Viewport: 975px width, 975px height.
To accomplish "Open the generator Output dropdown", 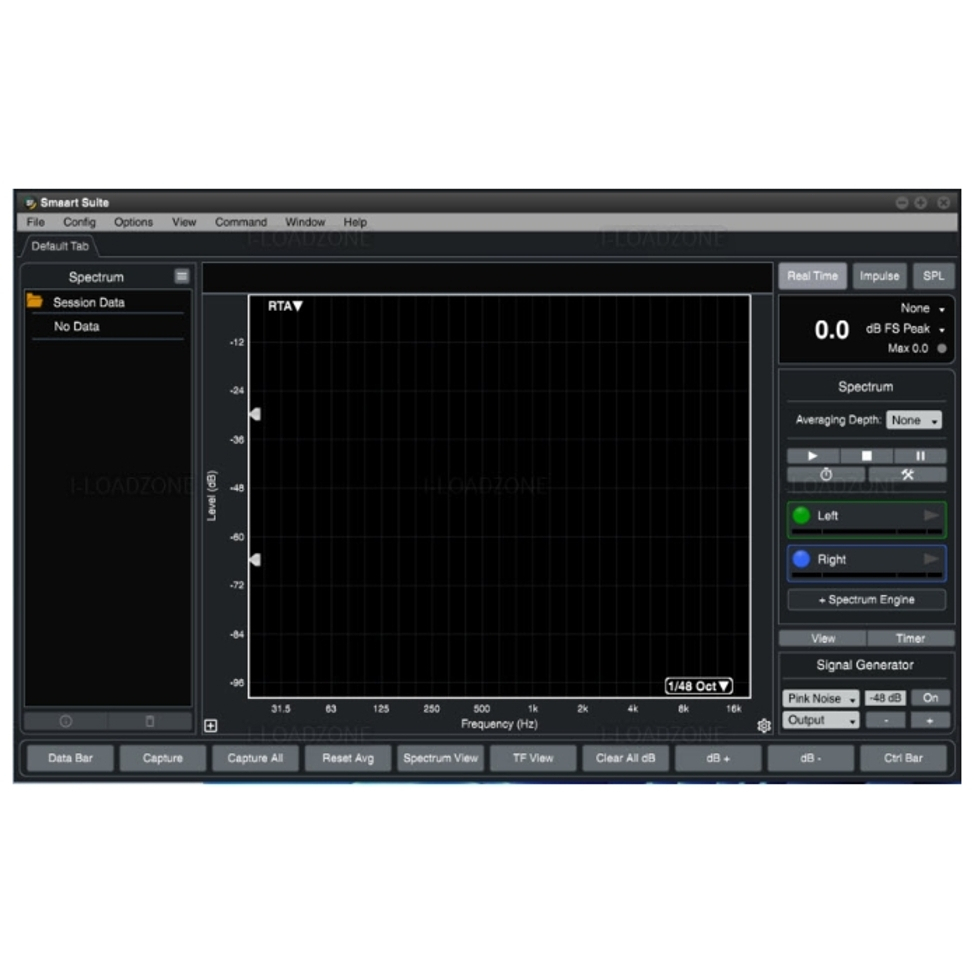I will (820, 720).
